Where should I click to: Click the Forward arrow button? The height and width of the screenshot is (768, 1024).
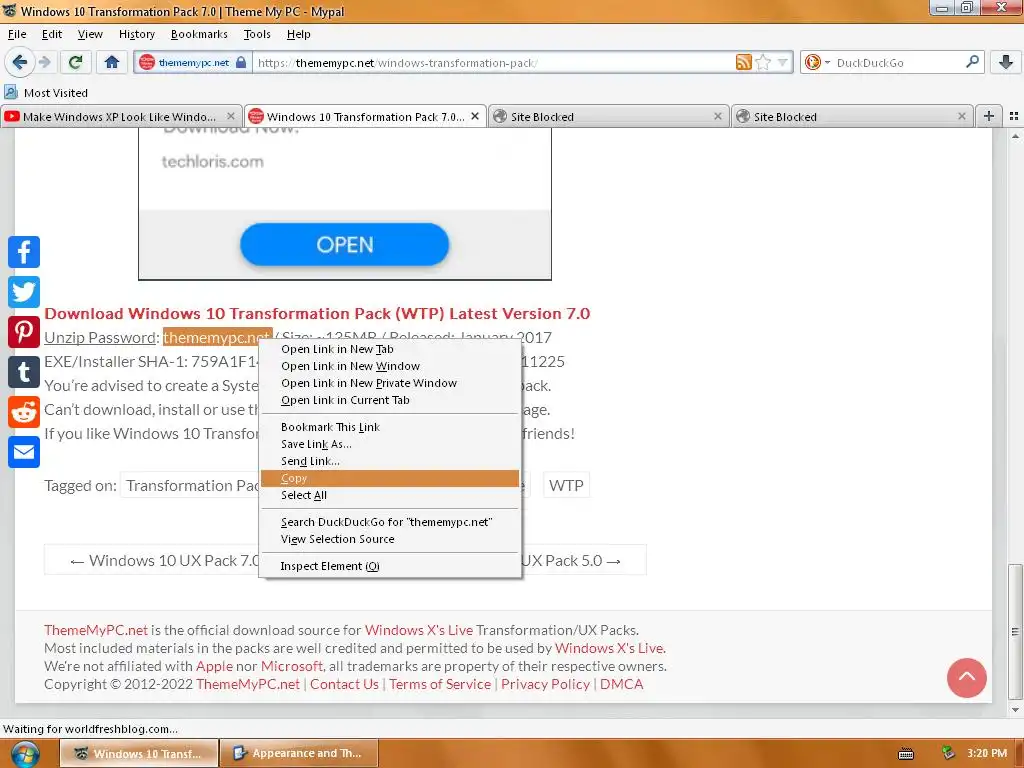pyautogui.click(x=44, y=62)
